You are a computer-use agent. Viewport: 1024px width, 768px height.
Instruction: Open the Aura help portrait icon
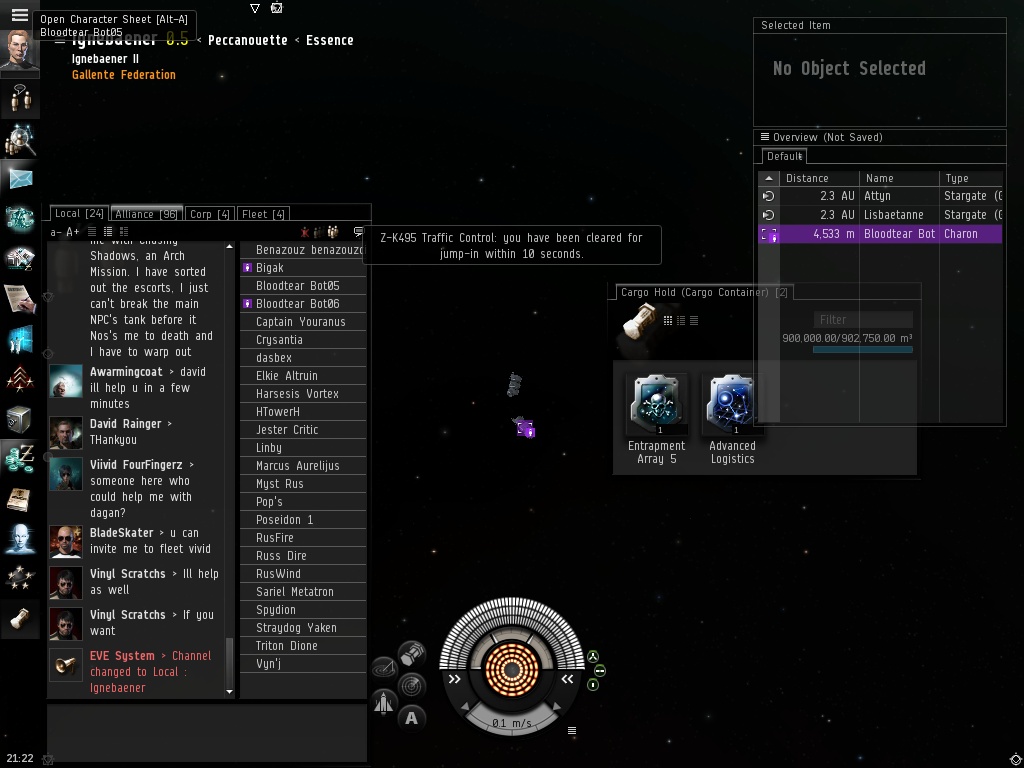pyautogui.click(x=20, y=537)
